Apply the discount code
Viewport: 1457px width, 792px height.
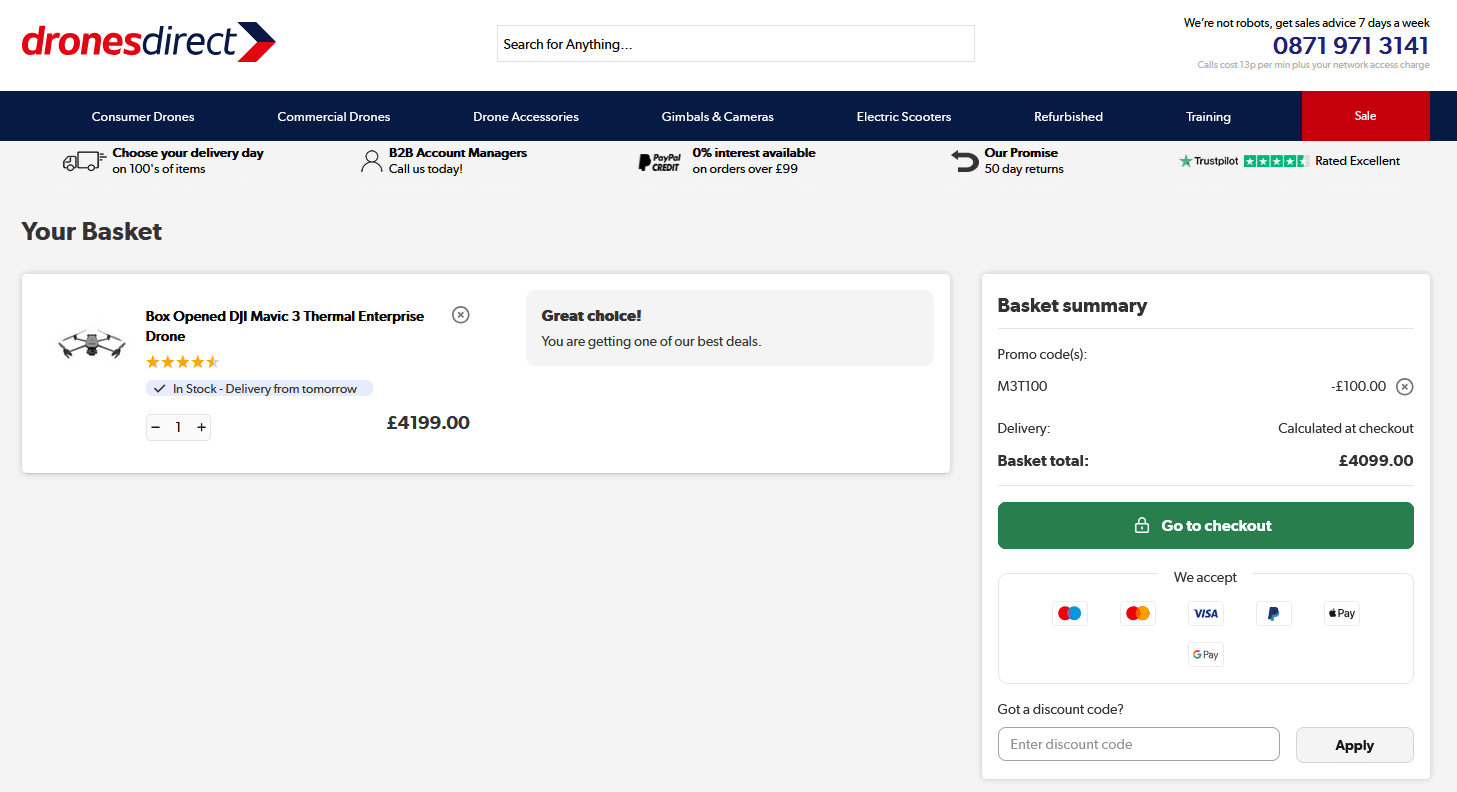point(1355,745)
